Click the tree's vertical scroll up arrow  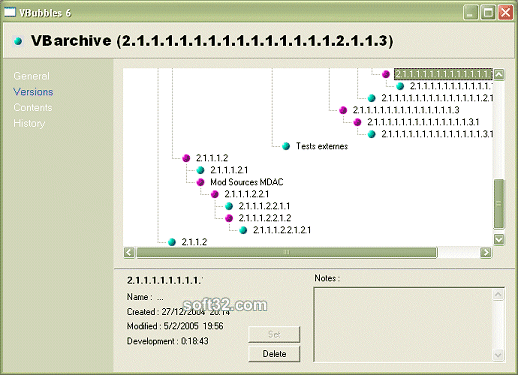(499, 74)
